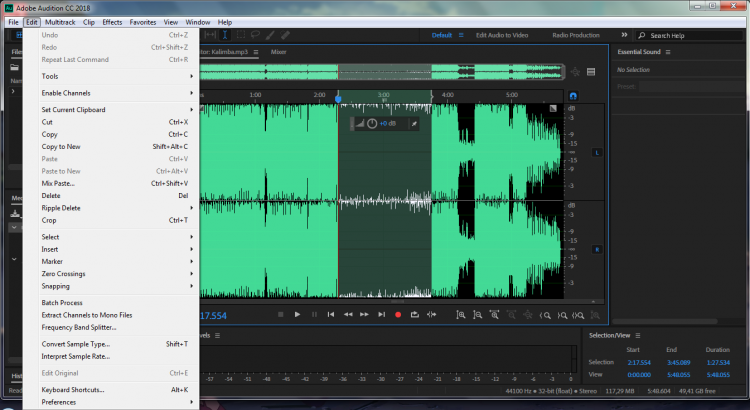Adjust the HUD volume gain knob

pos(371,124)
